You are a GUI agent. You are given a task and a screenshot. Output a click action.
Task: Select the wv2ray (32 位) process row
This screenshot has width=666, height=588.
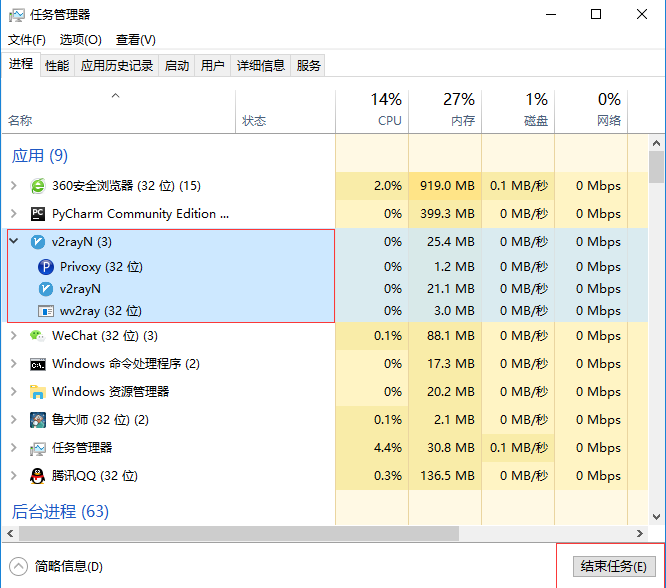pyautogui.click(x=327, y=311)
